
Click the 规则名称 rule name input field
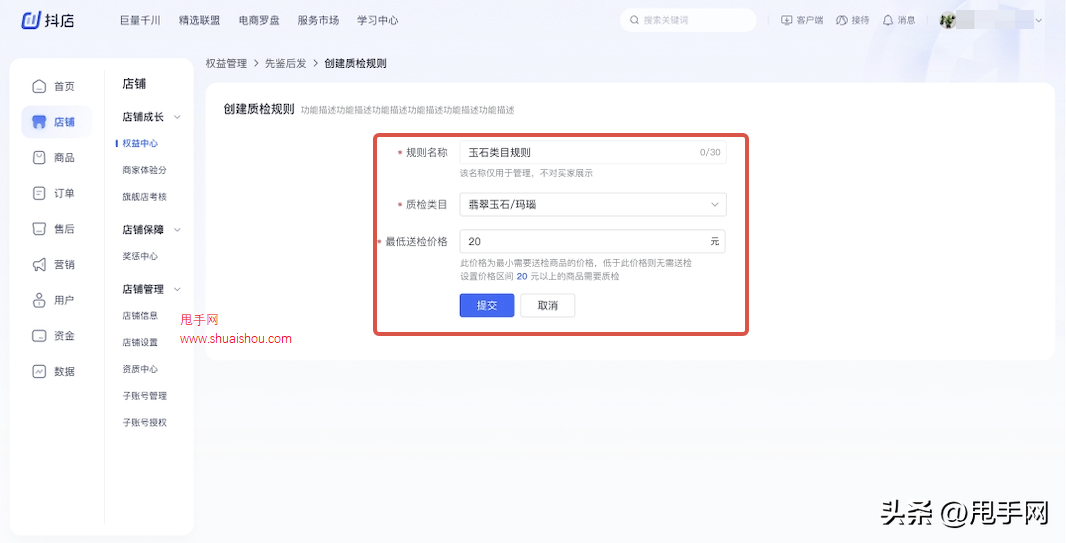(578, 153)
